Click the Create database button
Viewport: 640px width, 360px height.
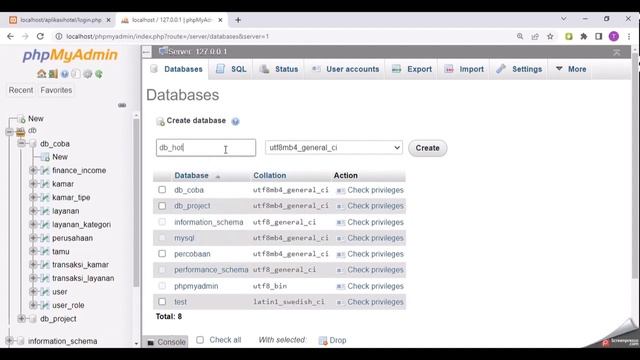427,148
